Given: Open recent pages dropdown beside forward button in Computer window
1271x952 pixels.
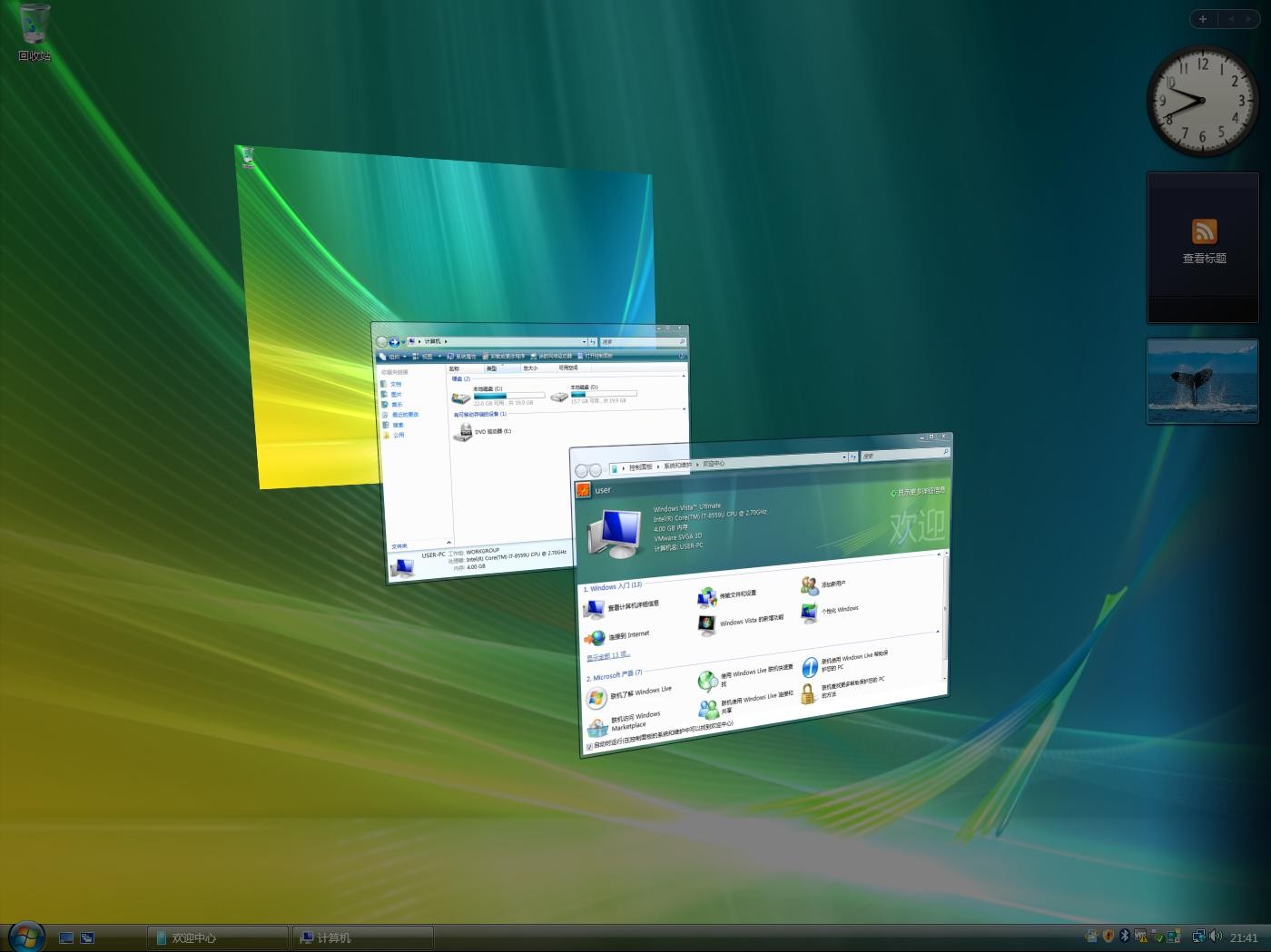Looking at the screenshot, I should tap(404, 342).
